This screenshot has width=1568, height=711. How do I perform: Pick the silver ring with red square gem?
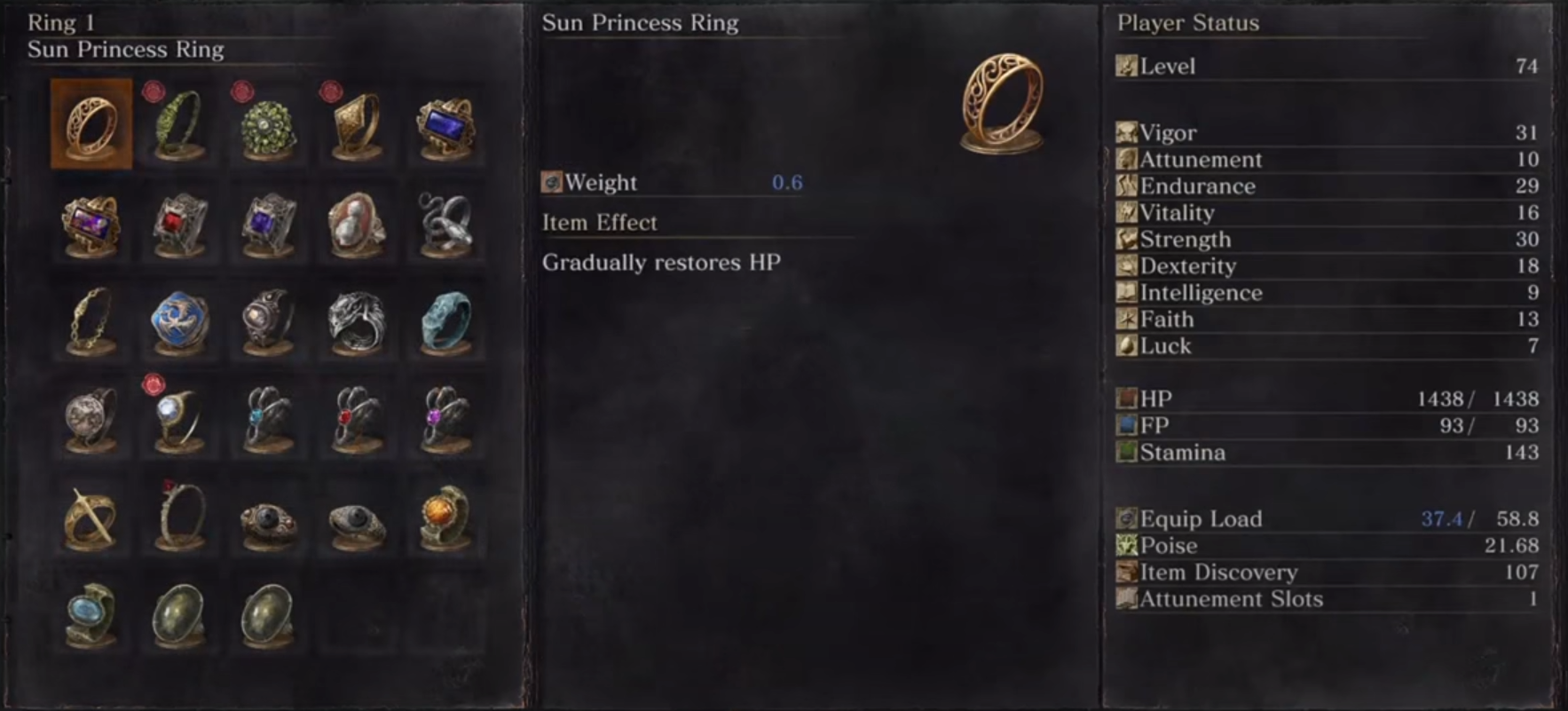180,222
